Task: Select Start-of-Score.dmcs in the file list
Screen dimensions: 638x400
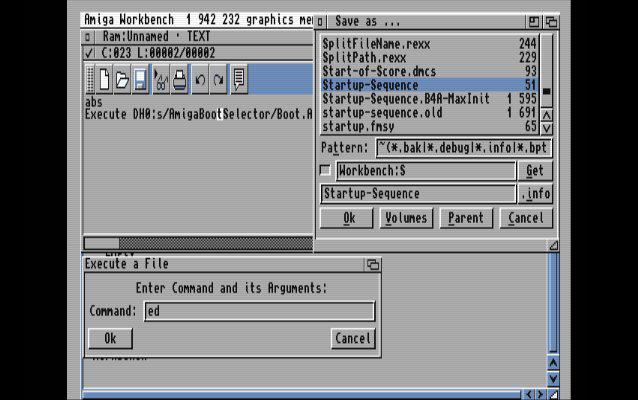Action: [x=429, y=71]
